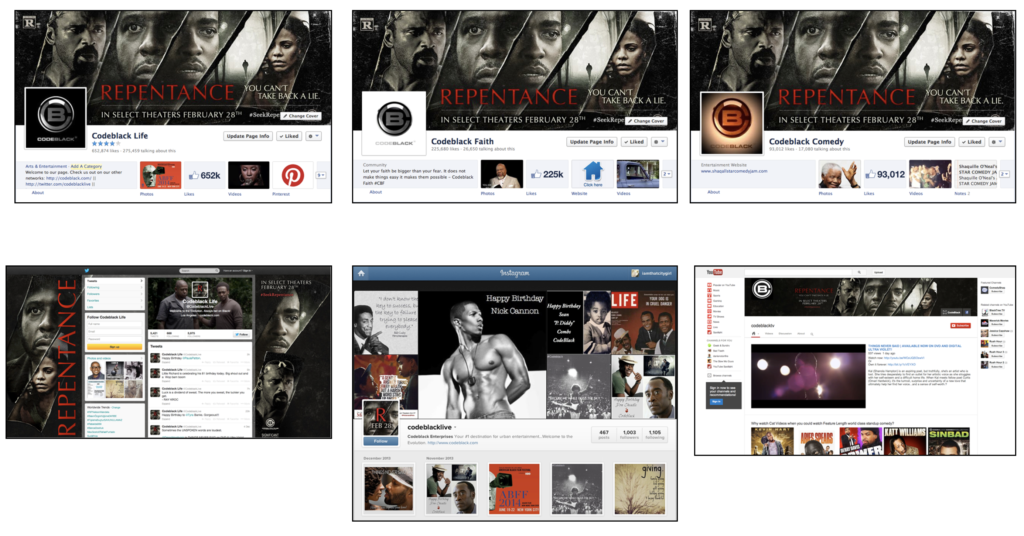The image size is (1024, 536).
Task: Click the yellow Twitter sign up button
Action: tap(114, 347)
